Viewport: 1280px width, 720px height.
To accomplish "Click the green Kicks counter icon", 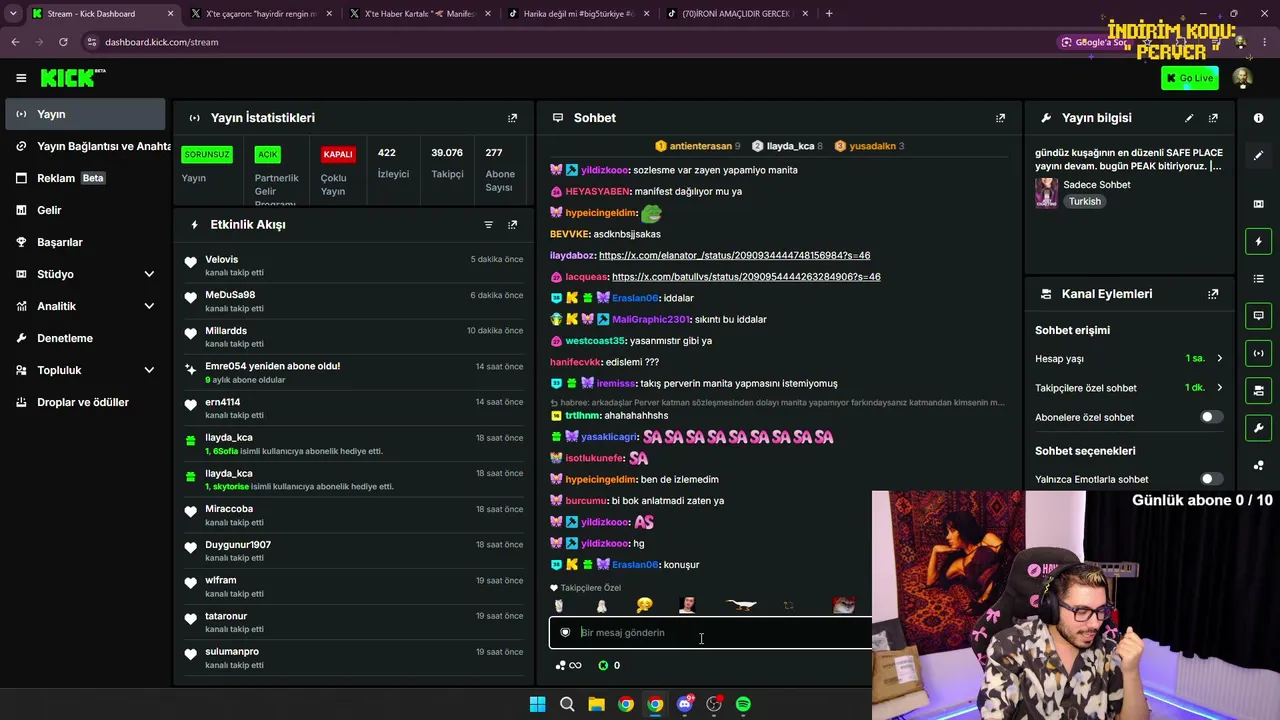I will click(603, 665).
